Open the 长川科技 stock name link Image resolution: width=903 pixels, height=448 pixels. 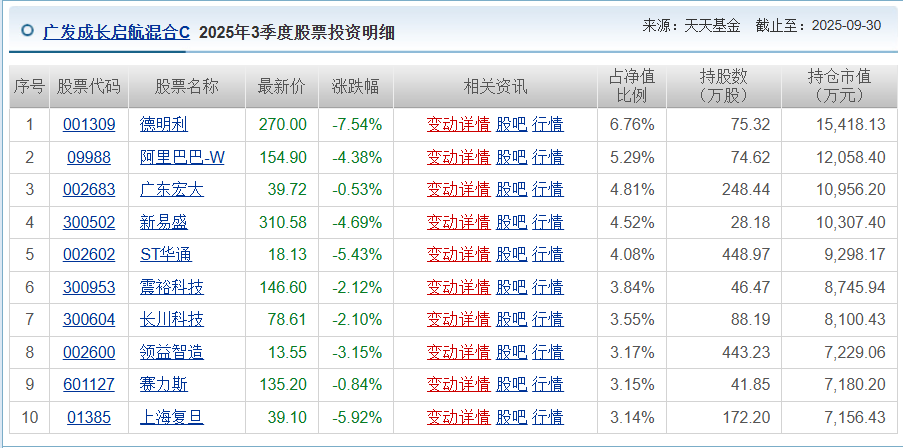pos(172,320)
